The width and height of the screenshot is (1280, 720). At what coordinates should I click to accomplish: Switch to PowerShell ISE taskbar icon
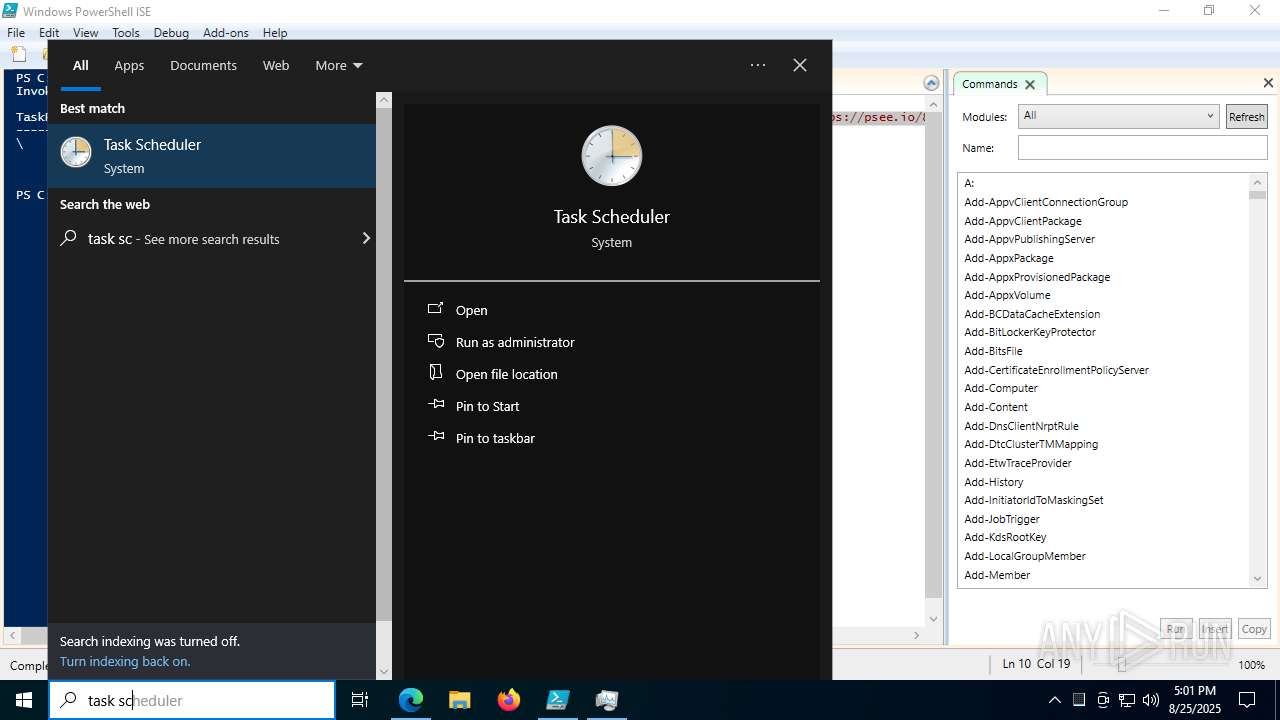pos(558,700)
